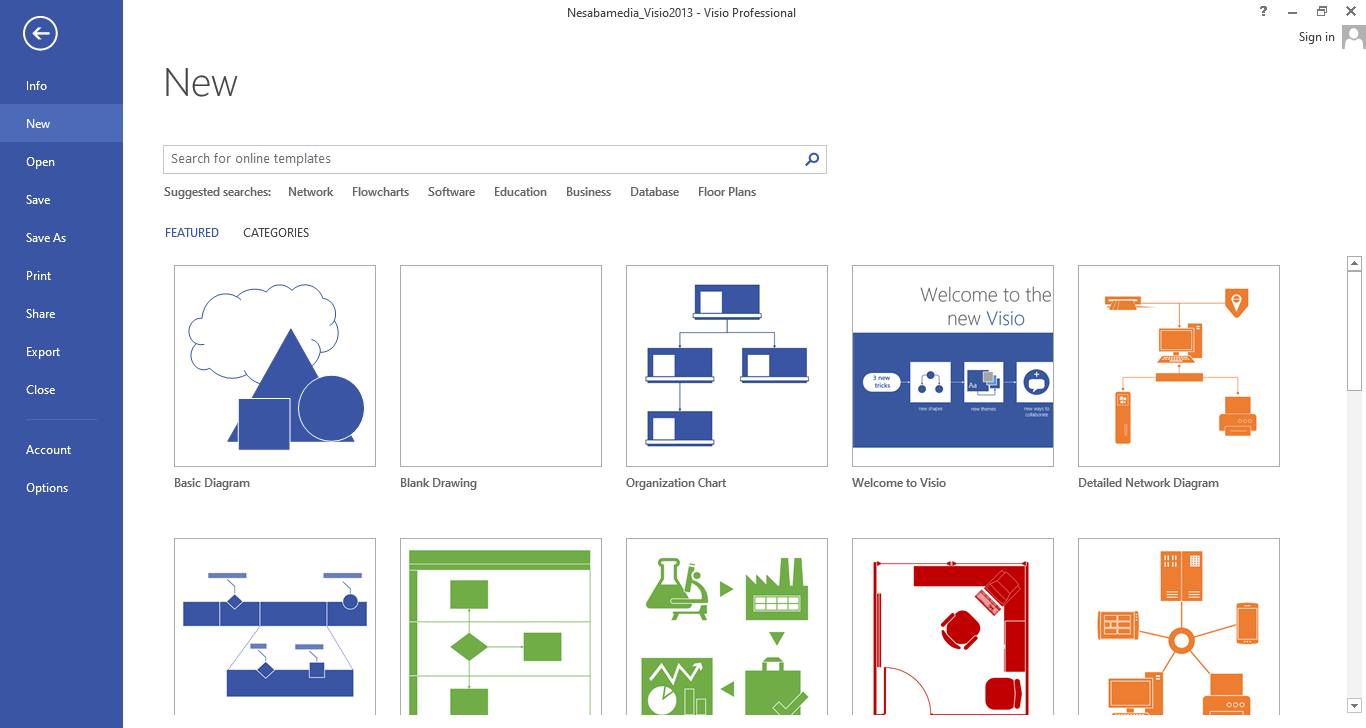Click the Help question mark icon
The image size is (1366, 728).
(x=1264, y=11)
